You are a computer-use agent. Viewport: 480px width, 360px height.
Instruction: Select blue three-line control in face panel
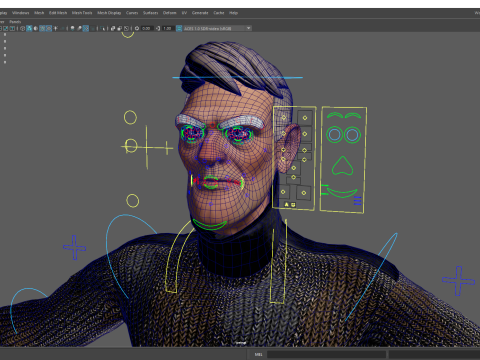click(x=357, y=201)
